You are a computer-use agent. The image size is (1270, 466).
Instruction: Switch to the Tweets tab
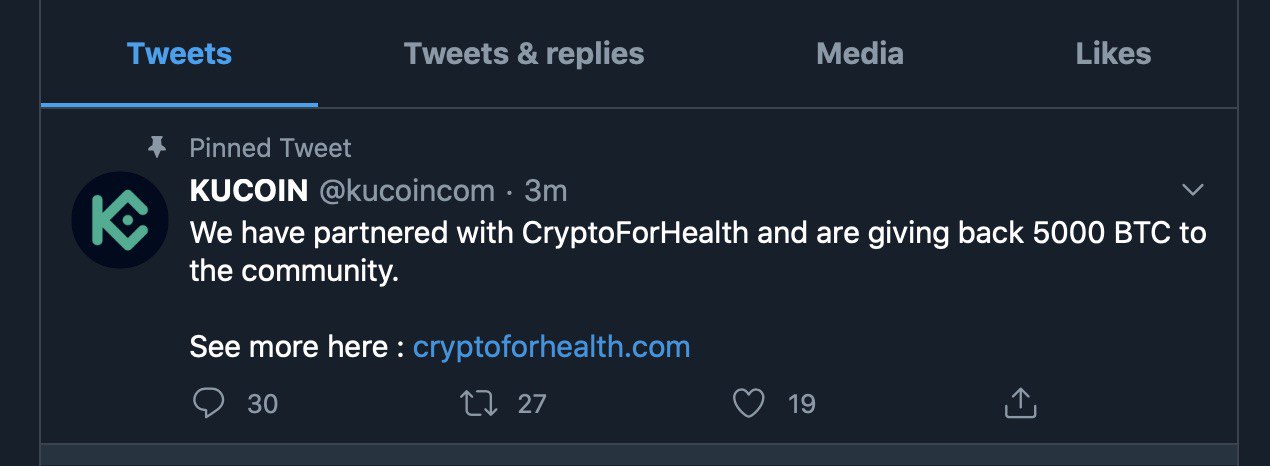pos(180,53)
